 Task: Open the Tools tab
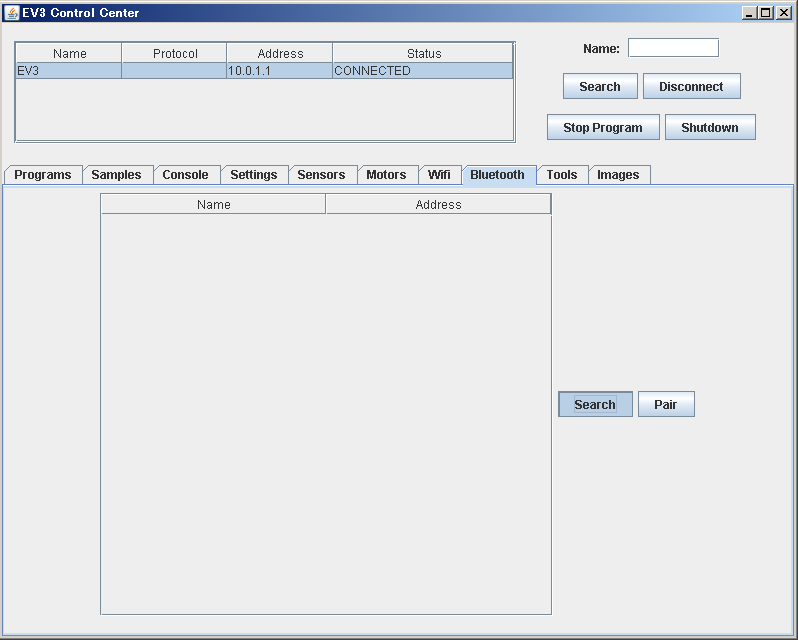tap(562, 174)
